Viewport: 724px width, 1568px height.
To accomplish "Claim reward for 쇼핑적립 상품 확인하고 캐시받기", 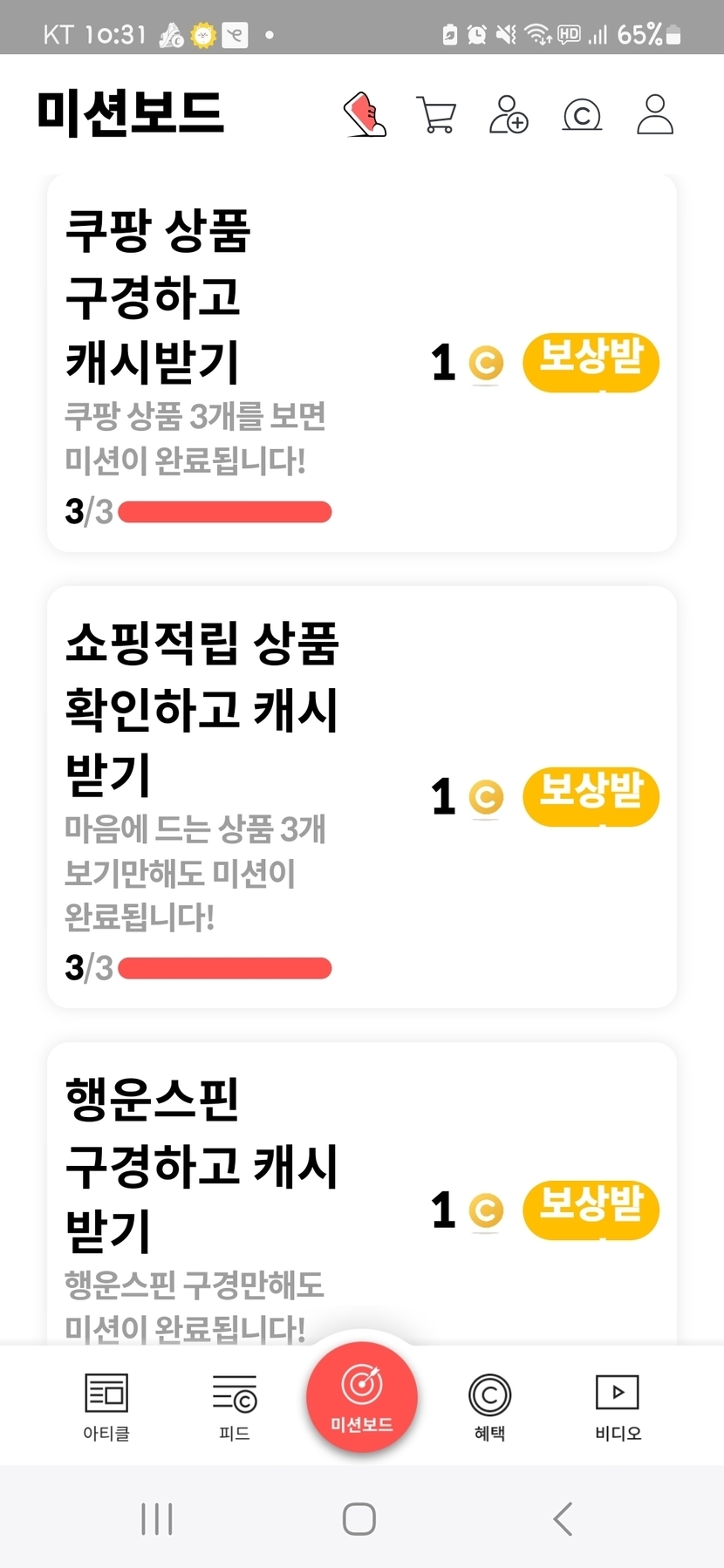I will coord(591,796).
